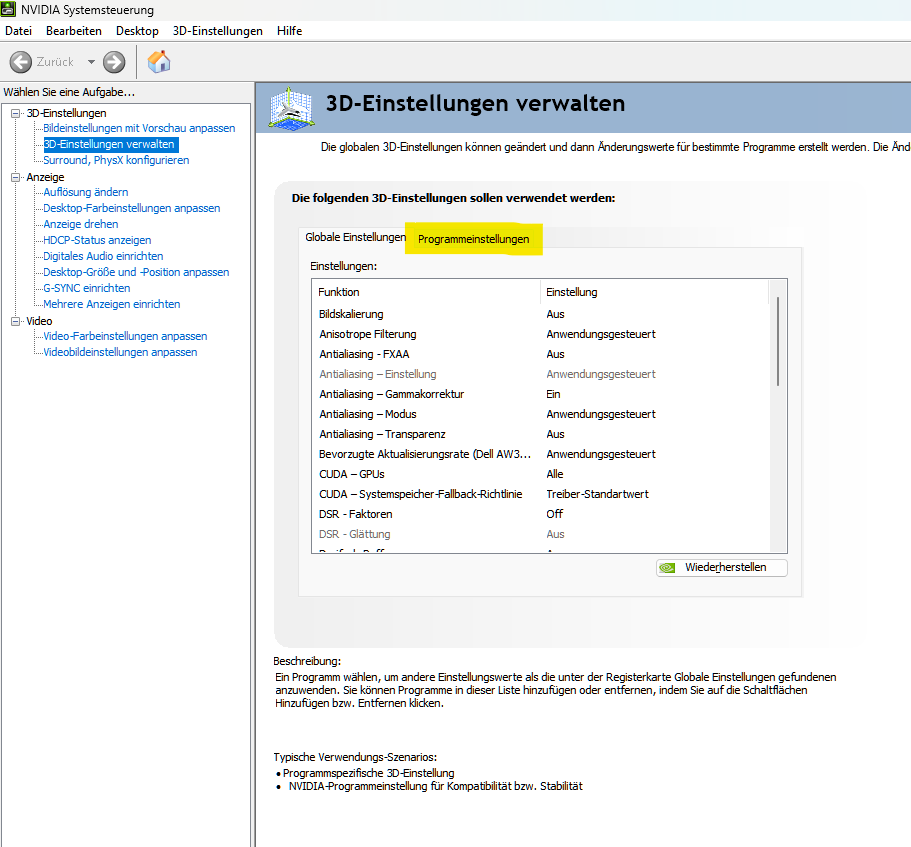Select 3D-Einstellungen verwalten in tree
This screenshot has width=911, height=847.
pyautogui.click(x=109, y=144)
